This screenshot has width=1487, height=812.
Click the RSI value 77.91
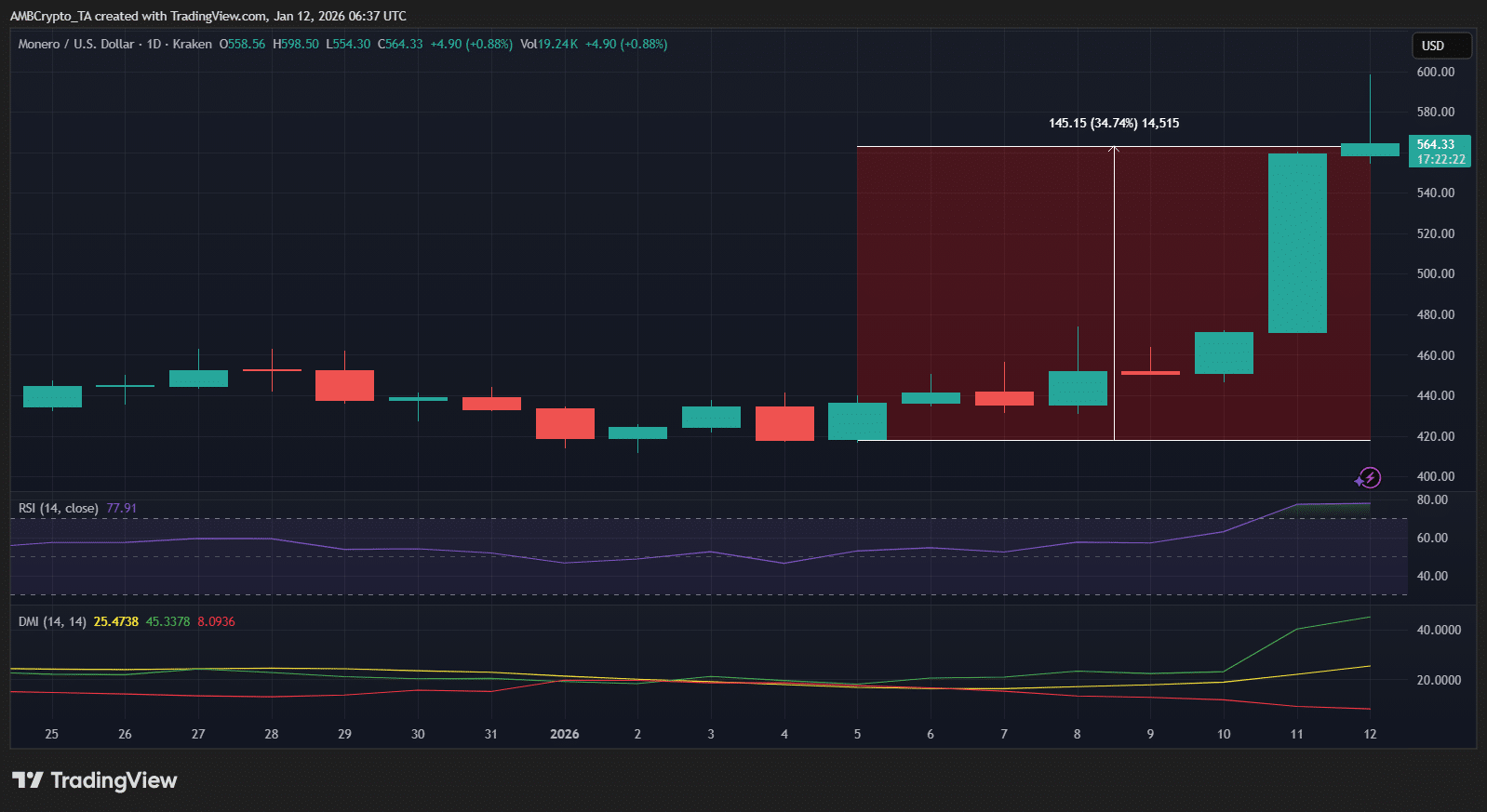121,508
